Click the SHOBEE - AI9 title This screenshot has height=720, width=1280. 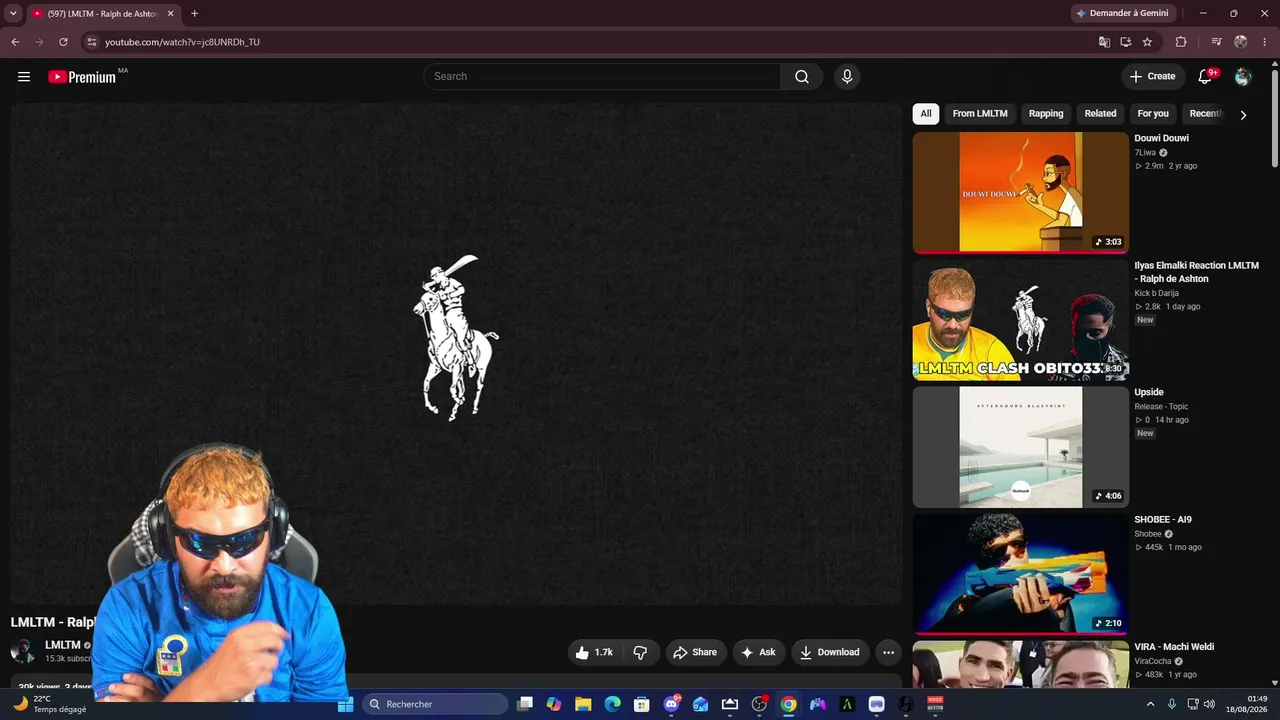point(1163,520)
